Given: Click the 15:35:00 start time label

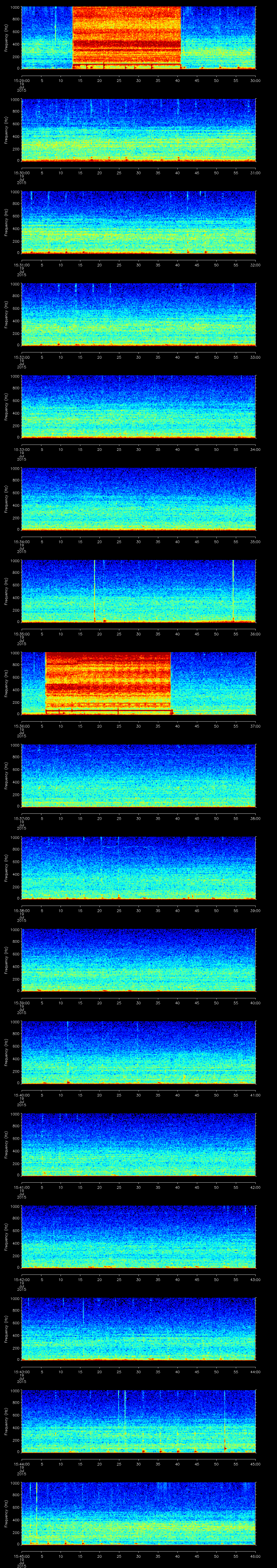Looking at the screenshot, I should (21, 634).
